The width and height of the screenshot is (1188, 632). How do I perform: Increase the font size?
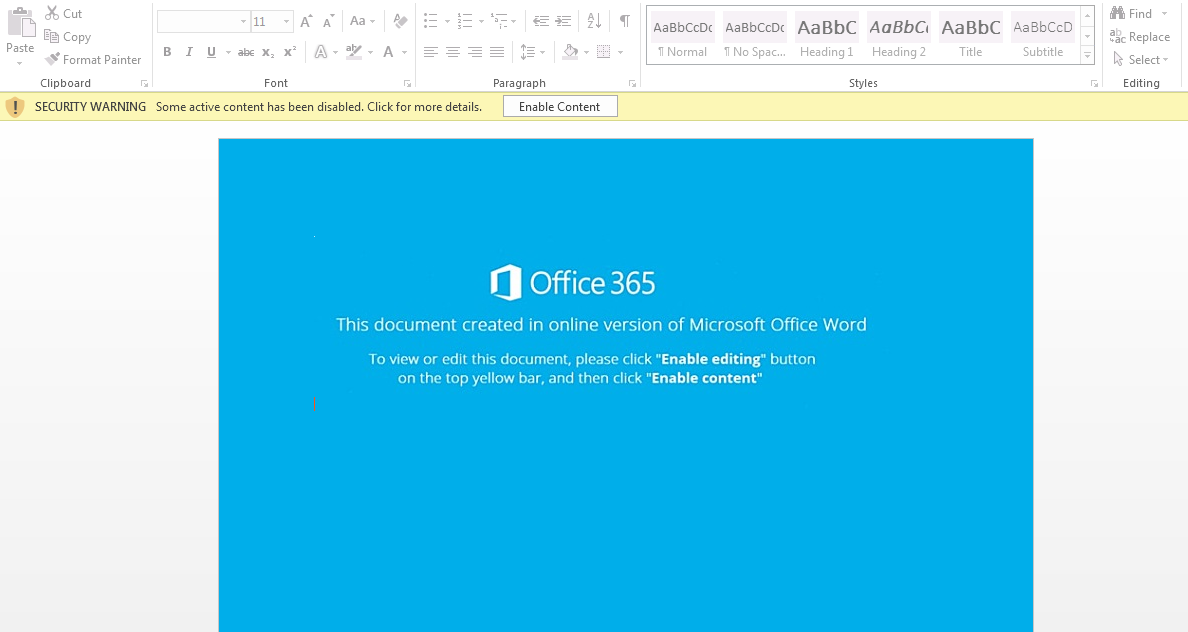point(306,21)
